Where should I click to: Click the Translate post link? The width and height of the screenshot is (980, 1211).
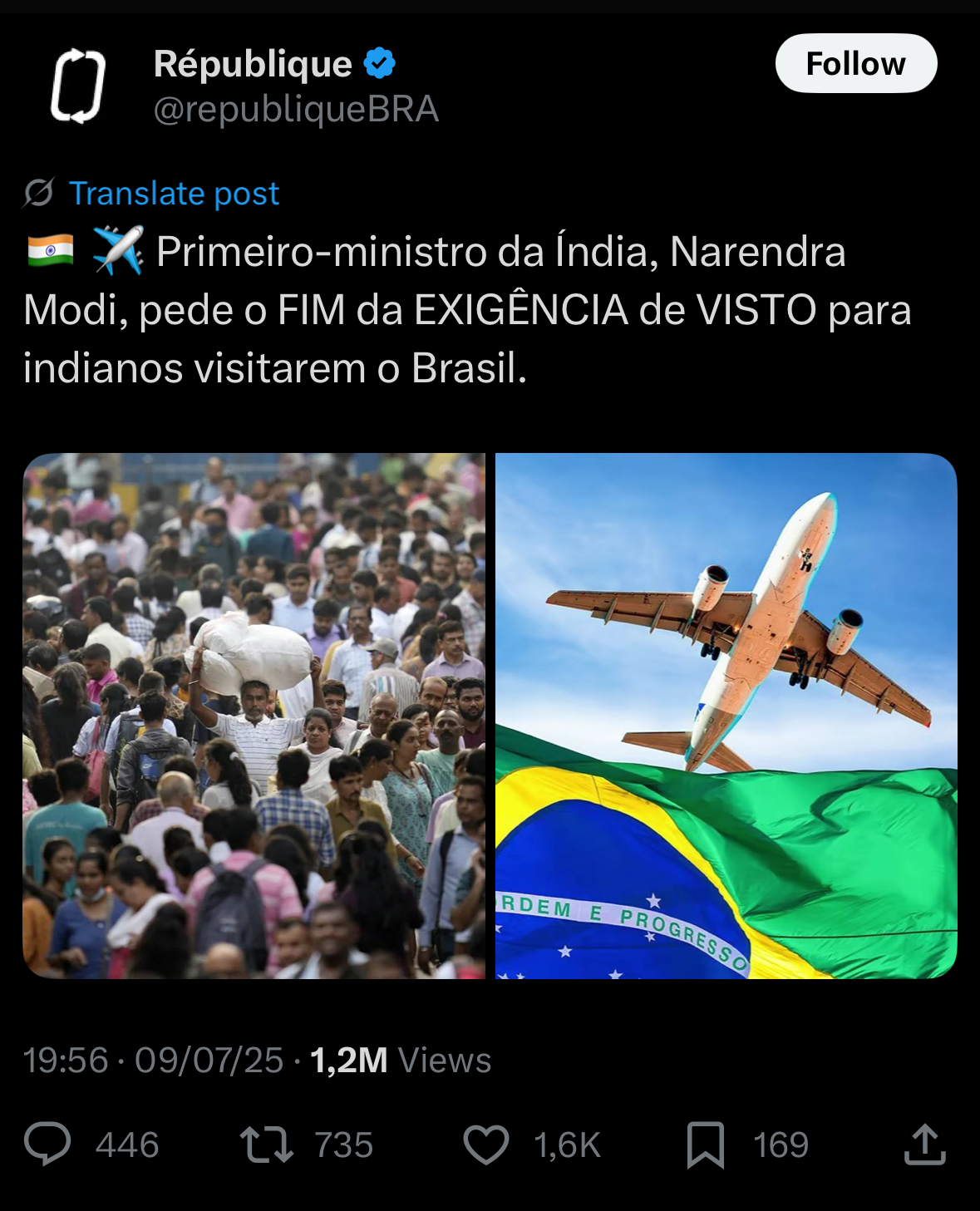[174, 193]
